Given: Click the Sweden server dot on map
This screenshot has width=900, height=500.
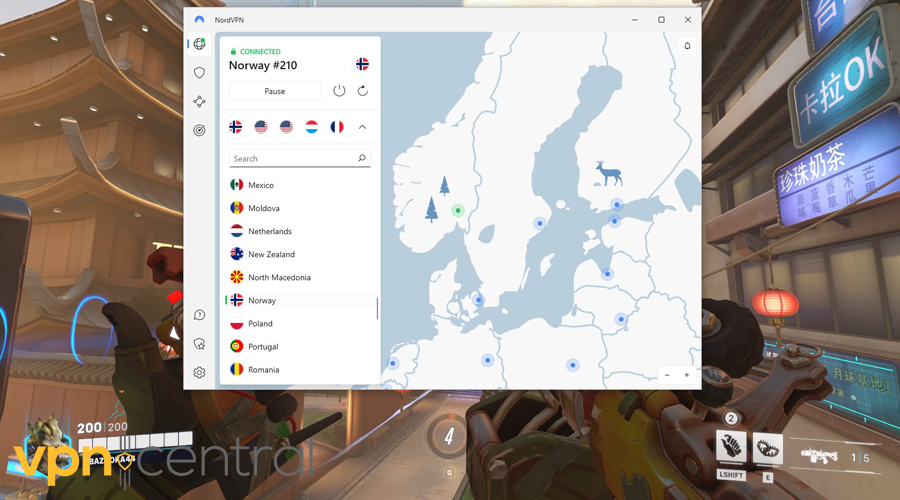Looking at the screenshot, I should point(540,223).
